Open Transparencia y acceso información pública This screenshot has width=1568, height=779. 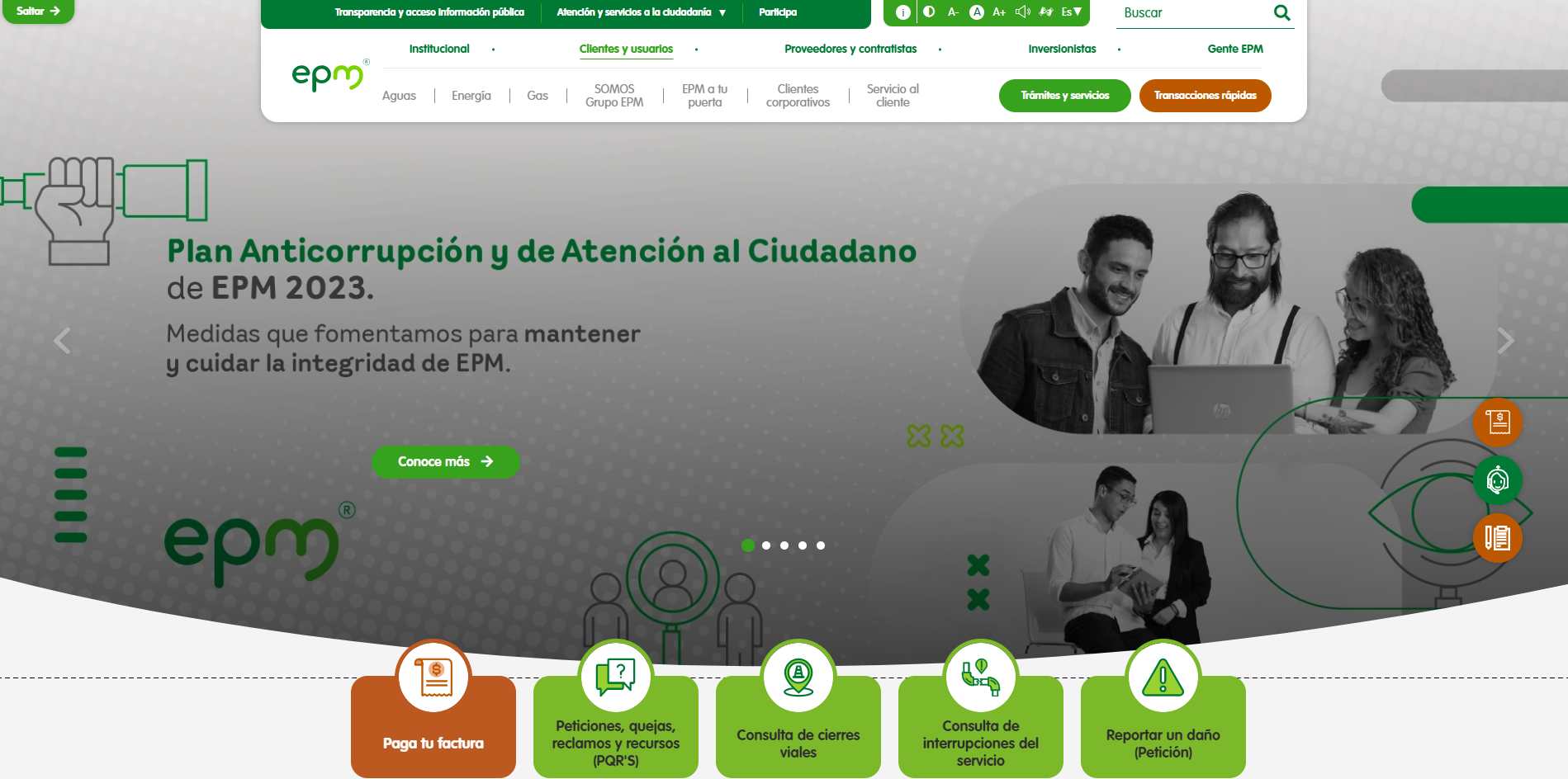(x=429, y=12)
